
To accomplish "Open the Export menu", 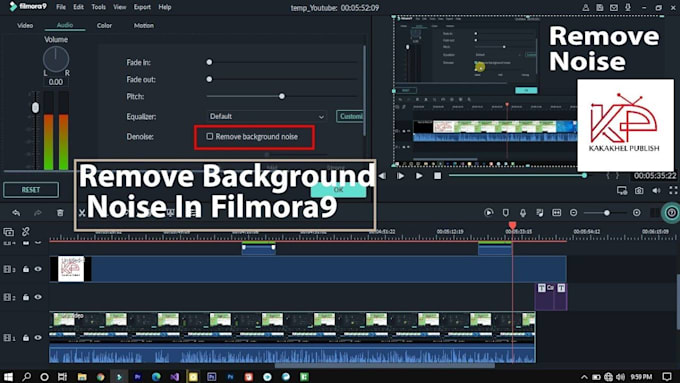I will click(142, 7).
